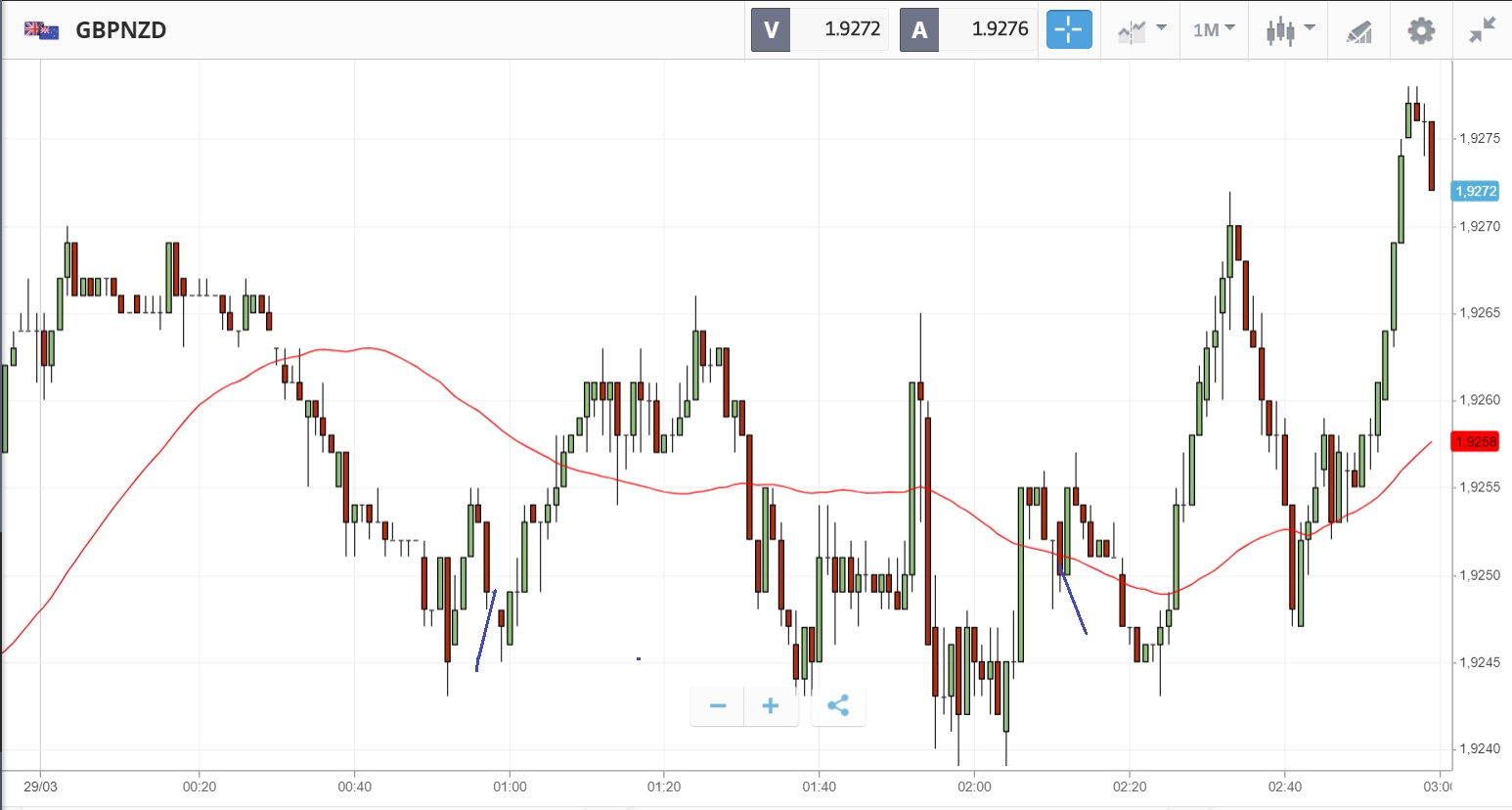
Task: Click the V sell button
Action: pos(771,29)
